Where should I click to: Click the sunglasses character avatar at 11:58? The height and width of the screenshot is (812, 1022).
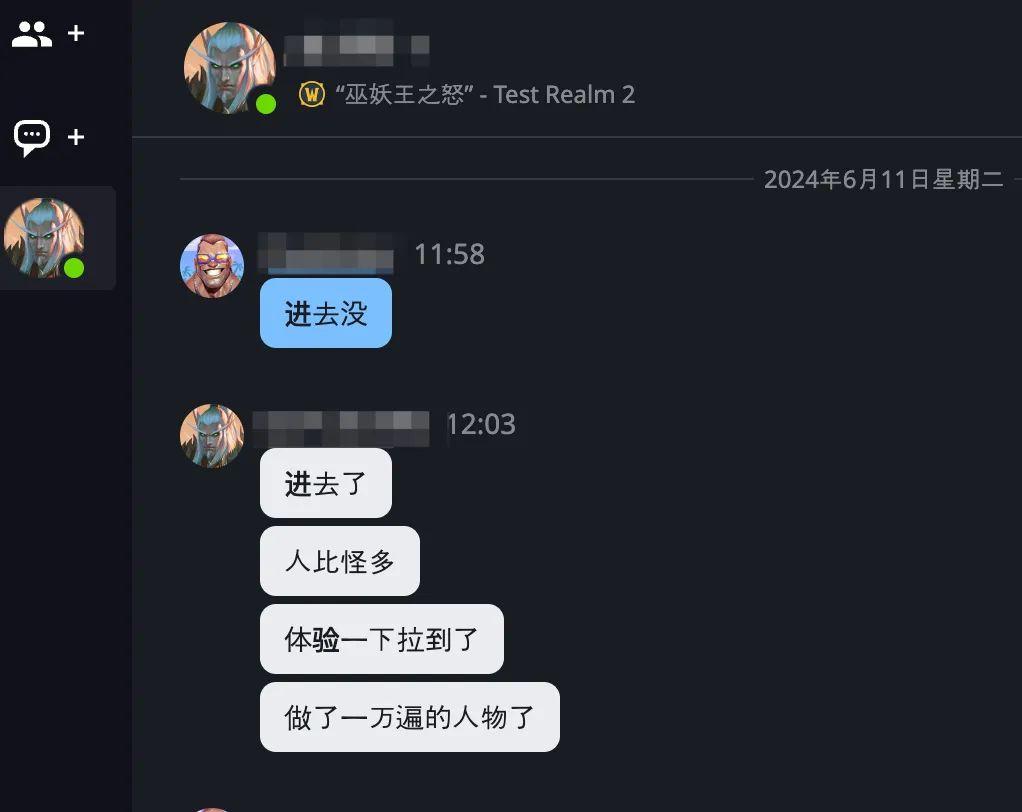click(212, 266)
